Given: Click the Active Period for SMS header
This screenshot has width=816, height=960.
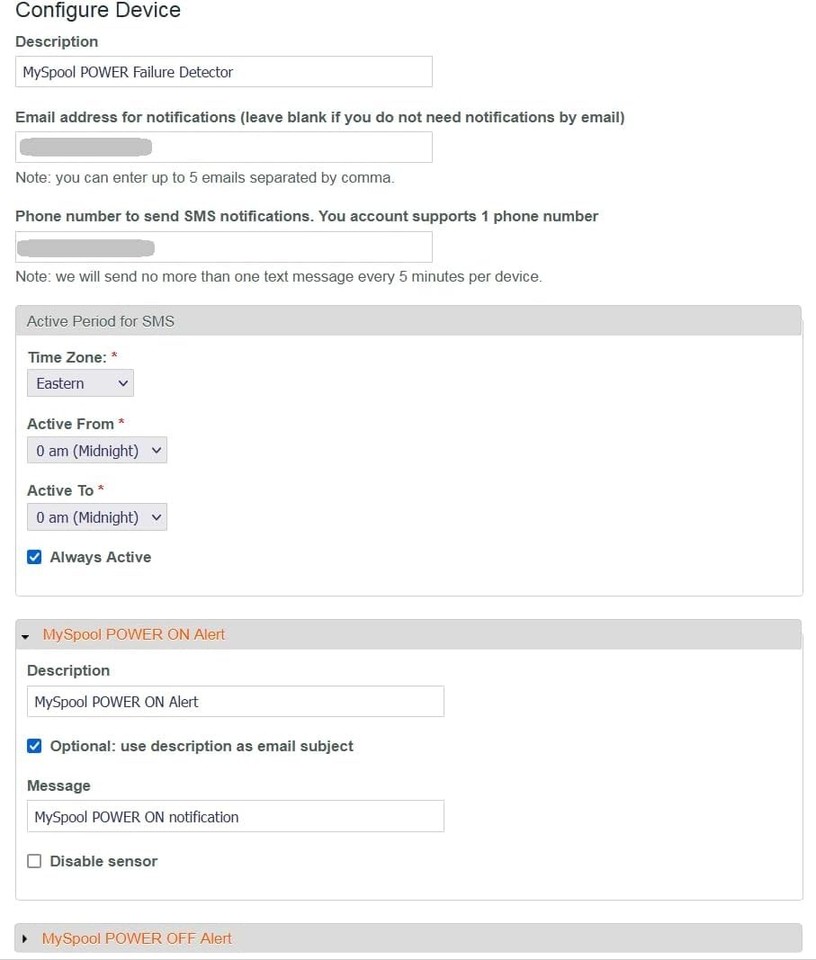Looking at the screenshot, I should [100, 320].
